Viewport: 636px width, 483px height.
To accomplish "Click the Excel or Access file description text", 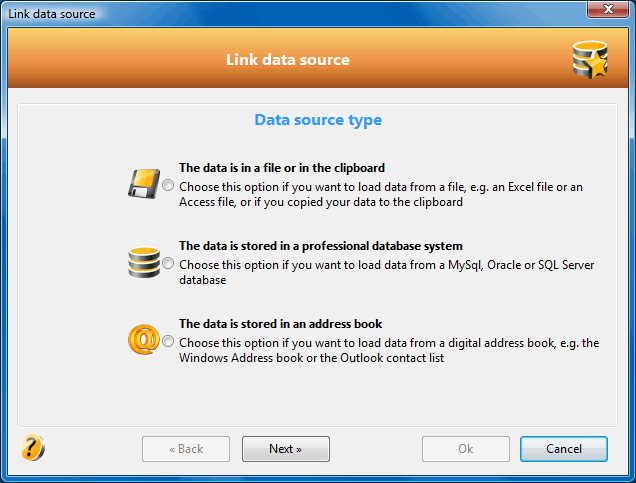I will 381,194.
